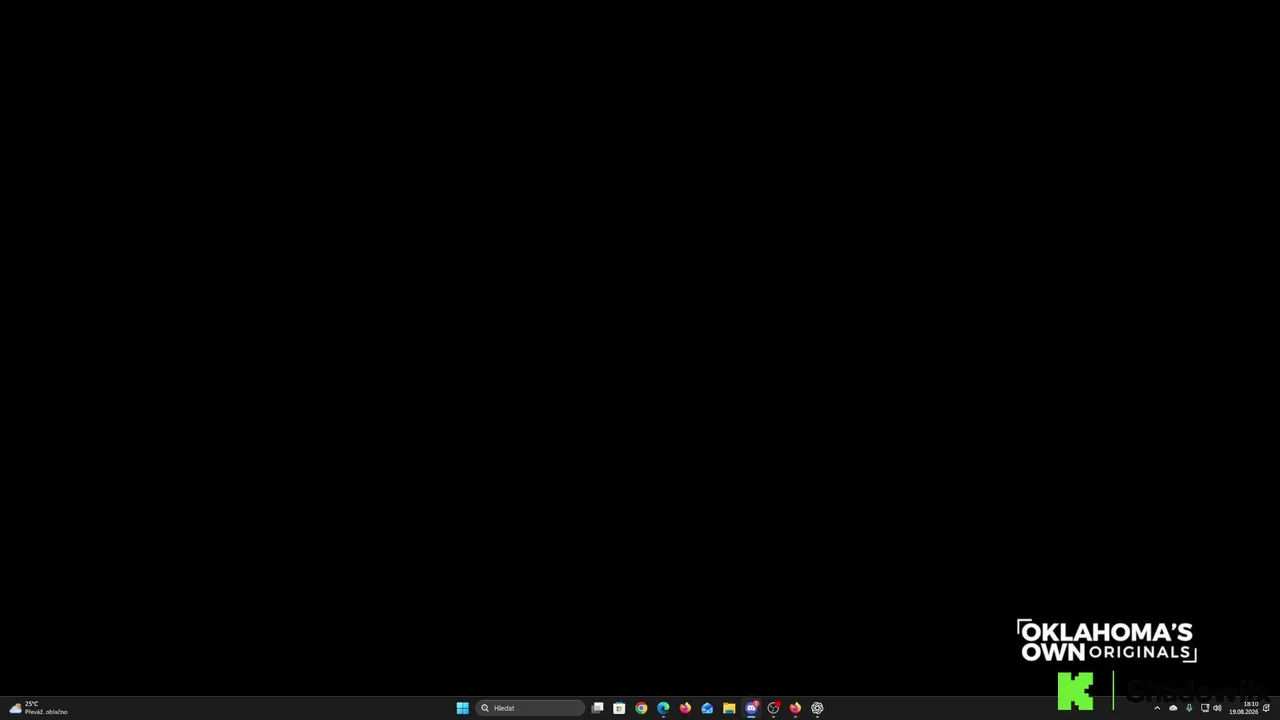Open network settings from tray icon
This screenshot has width=1280, height=720.
click(1204, 708)
